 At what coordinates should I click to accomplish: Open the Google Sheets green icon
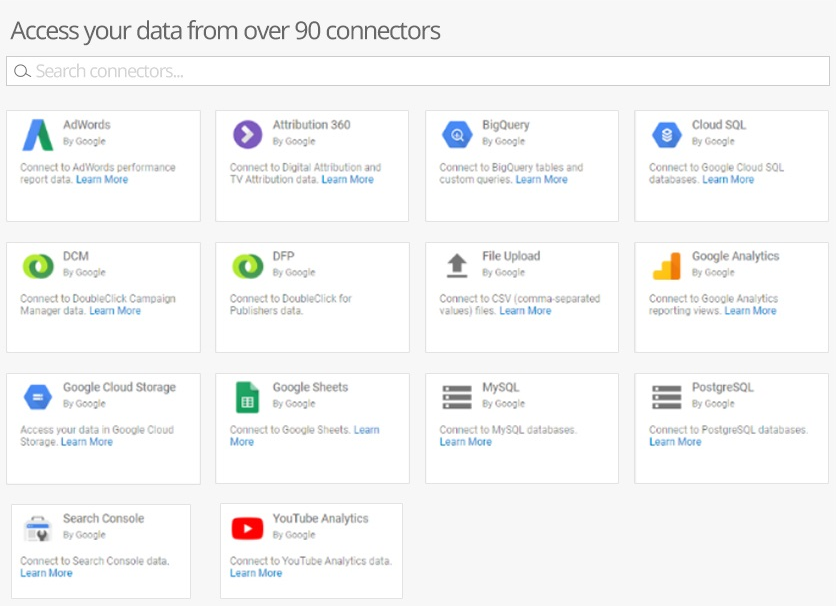(247, 397)
